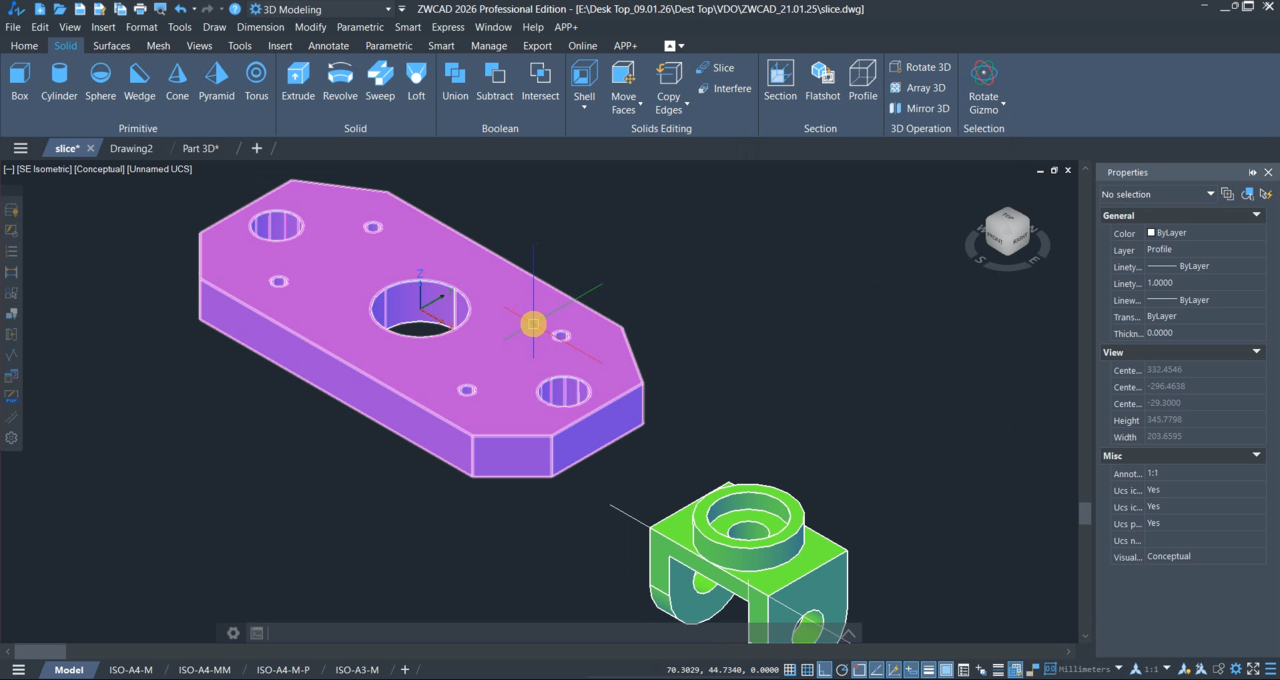Activate the Subtract boolean tool

[494, 81]
